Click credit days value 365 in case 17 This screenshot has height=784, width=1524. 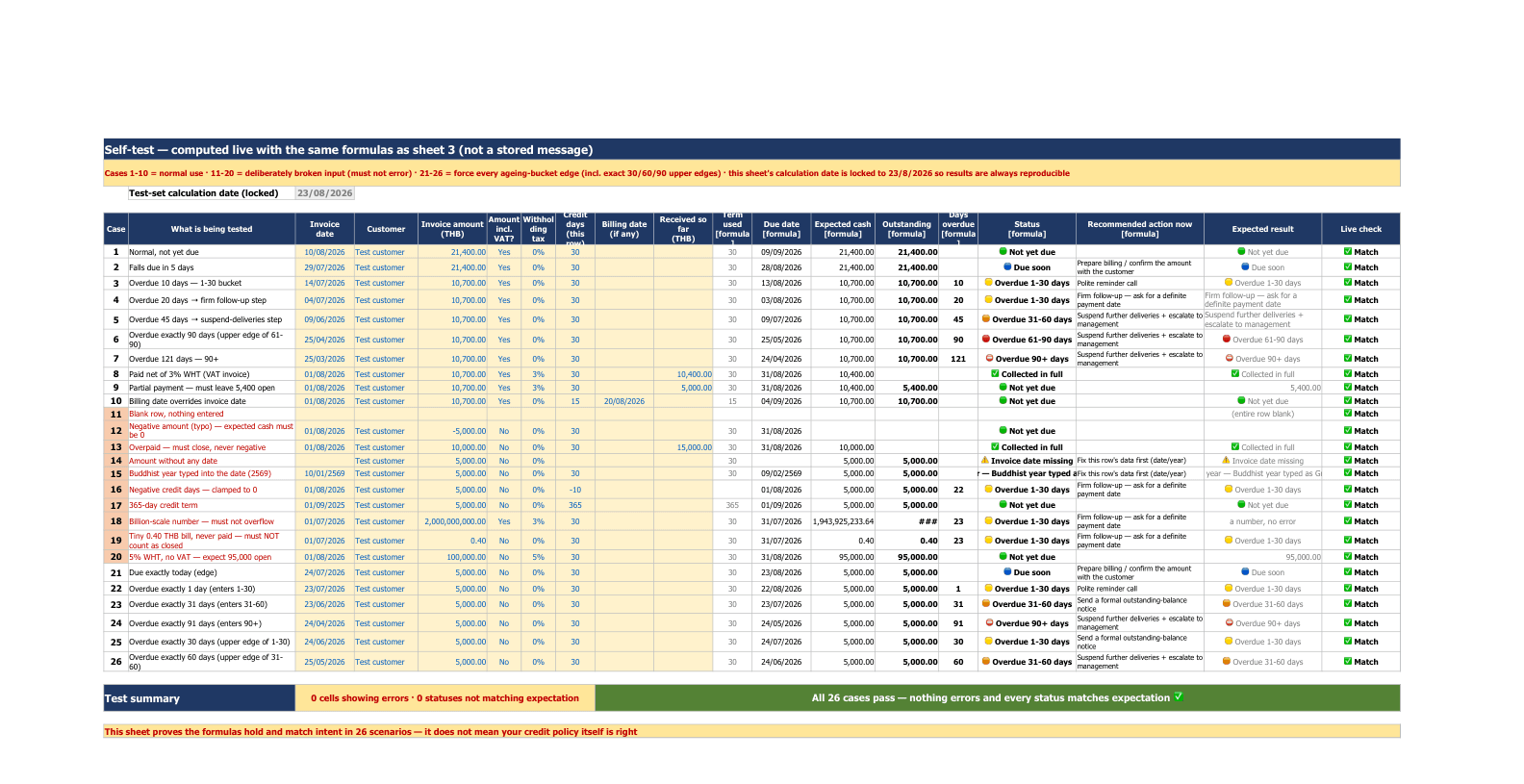(x=575, y=505)
